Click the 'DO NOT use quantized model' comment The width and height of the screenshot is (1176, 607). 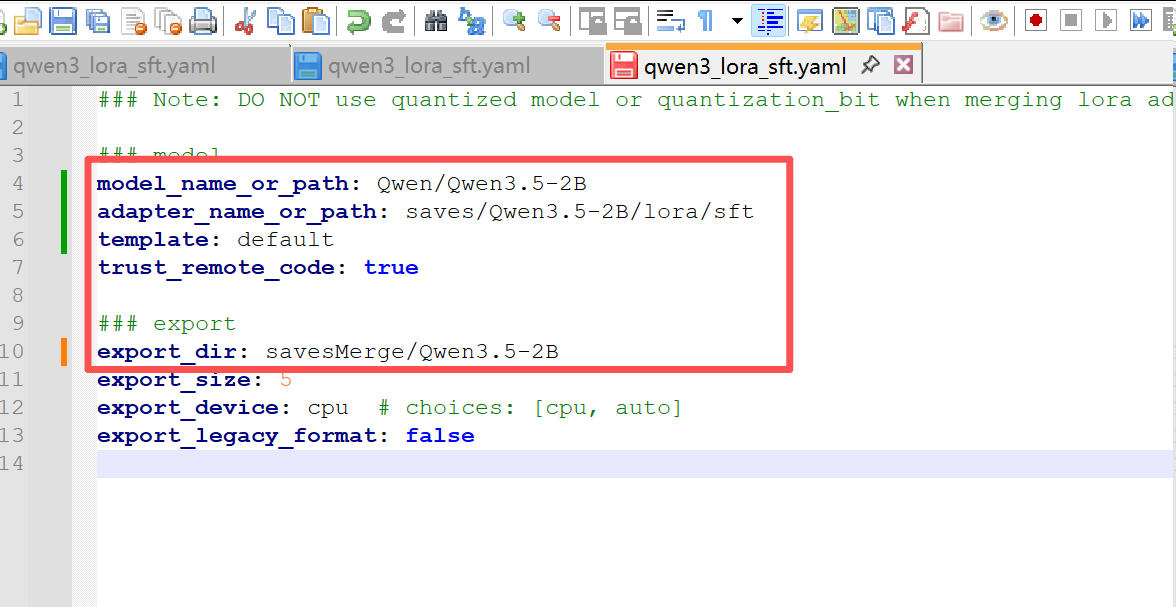click(x=418, y=100)
